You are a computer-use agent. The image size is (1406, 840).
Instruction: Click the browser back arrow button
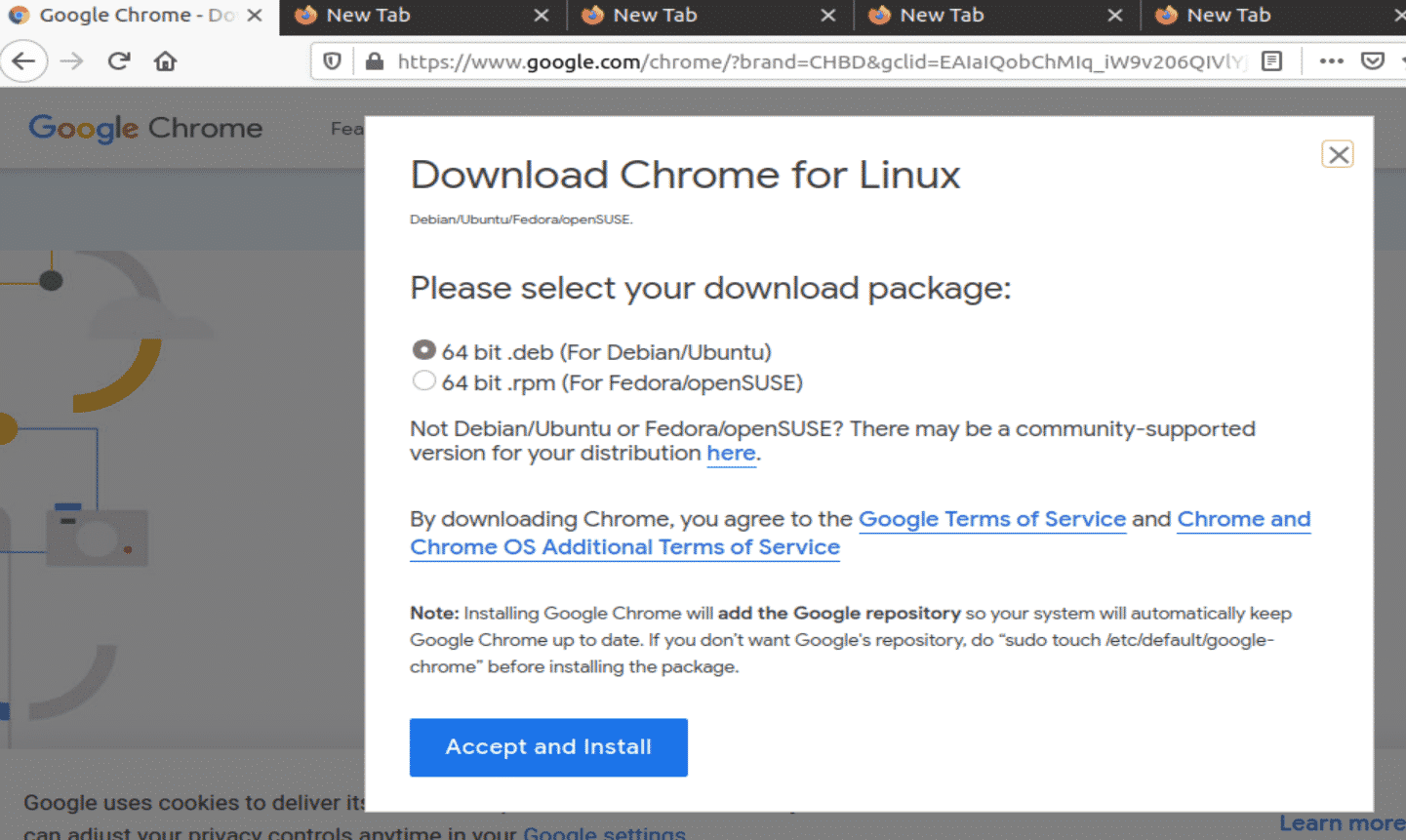click(x=23, y=61)
